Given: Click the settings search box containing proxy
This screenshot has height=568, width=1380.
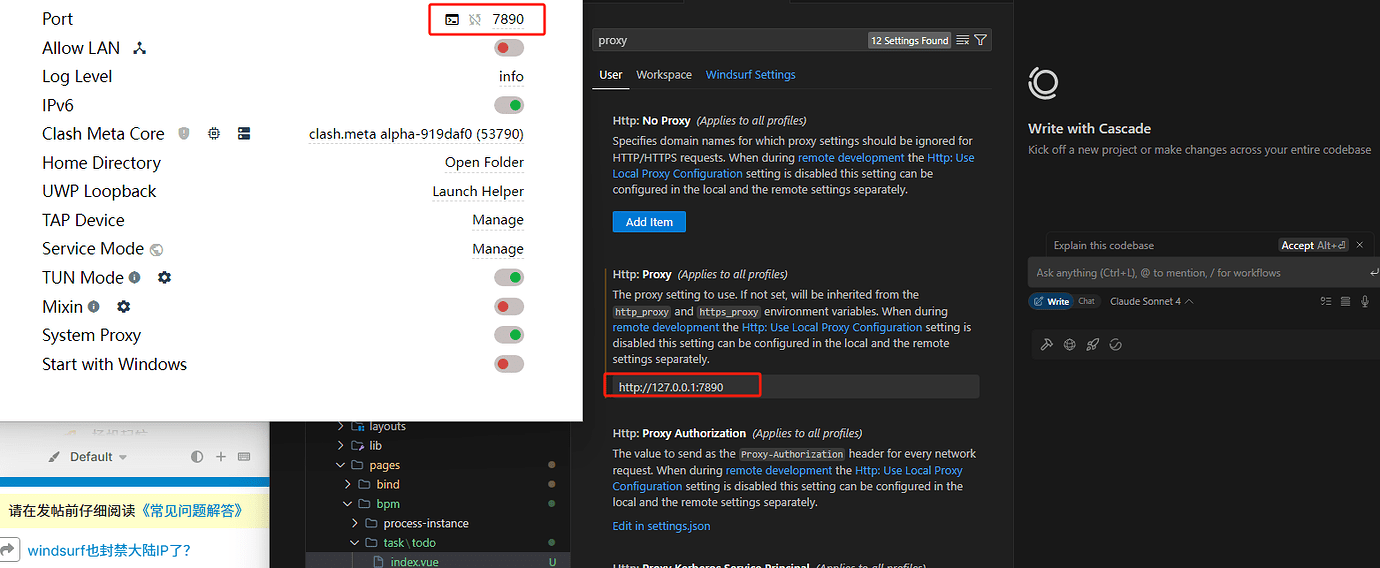Looking at the screenshot, I should coord(790,40).
